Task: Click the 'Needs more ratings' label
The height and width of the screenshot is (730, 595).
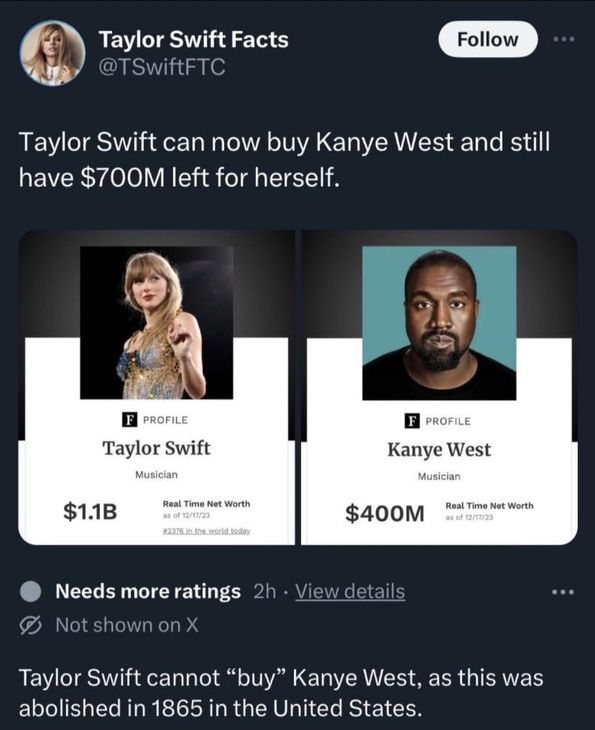Action: click(x=148, y=592)
